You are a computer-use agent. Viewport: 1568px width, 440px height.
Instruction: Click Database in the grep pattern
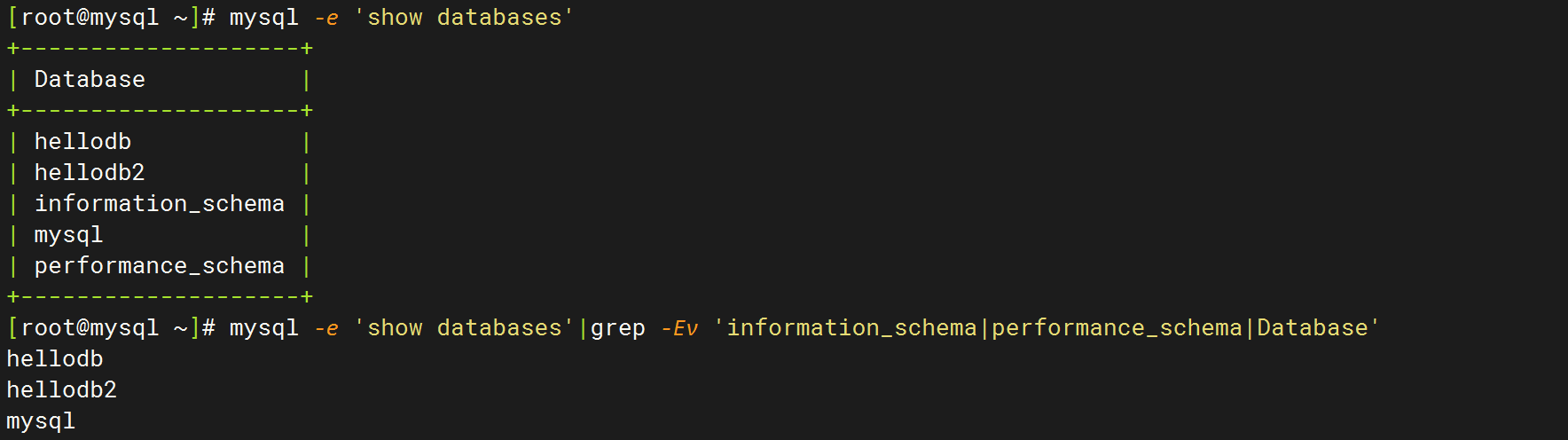click(1313, 328)
